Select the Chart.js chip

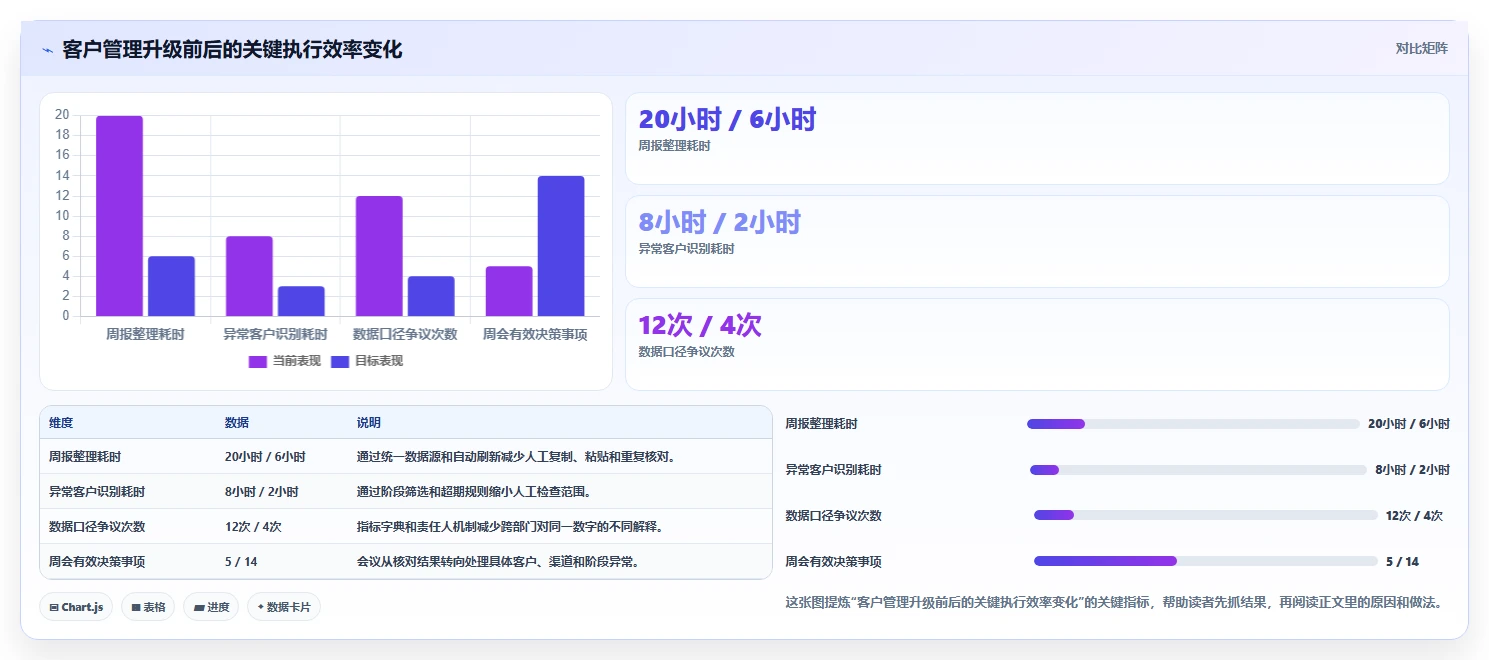tap(76, 607)
